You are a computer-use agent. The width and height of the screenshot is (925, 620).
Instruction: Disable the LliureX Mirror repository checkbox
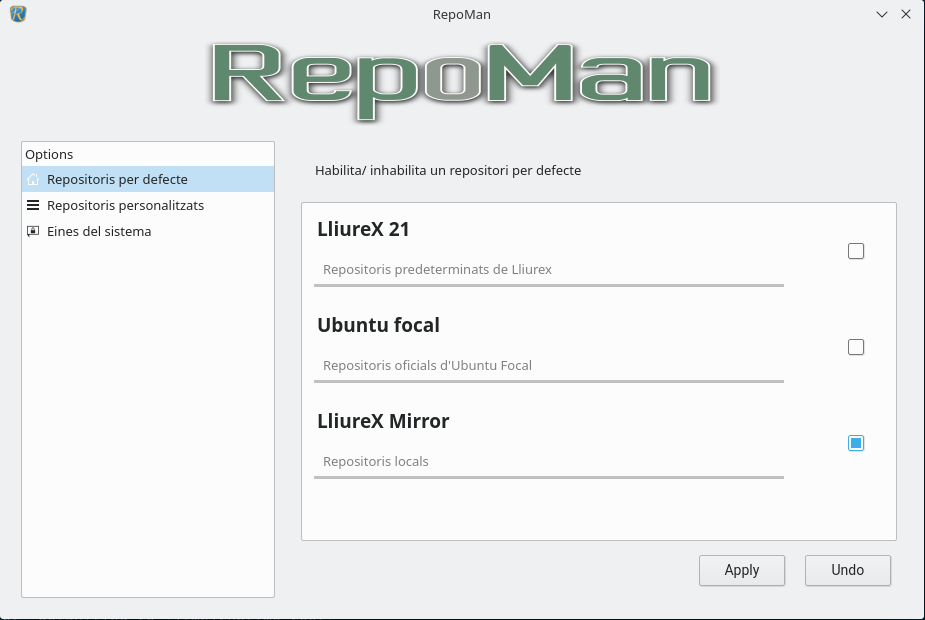point(855,443)
